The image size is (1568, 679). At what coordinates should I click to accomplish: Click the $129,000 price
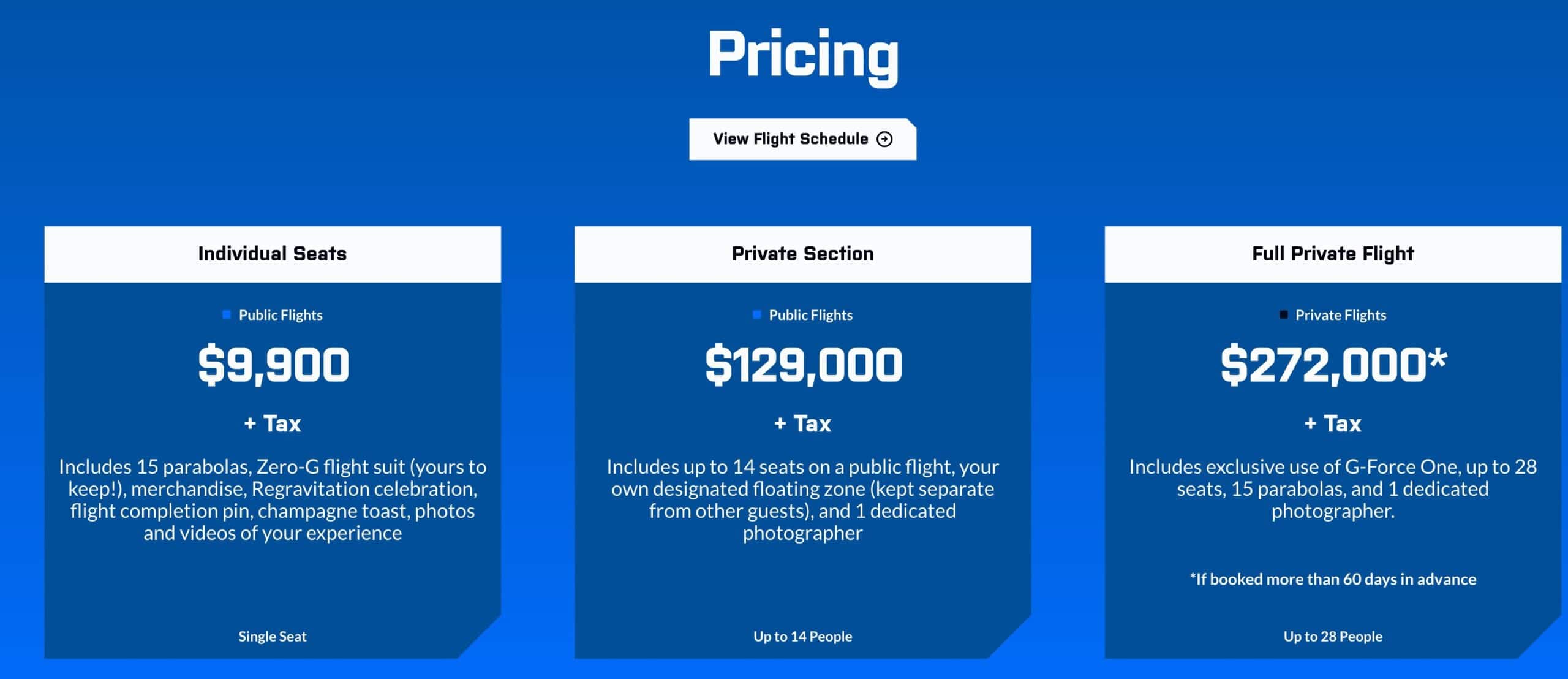pyautogui.click(x=803, y=365)
